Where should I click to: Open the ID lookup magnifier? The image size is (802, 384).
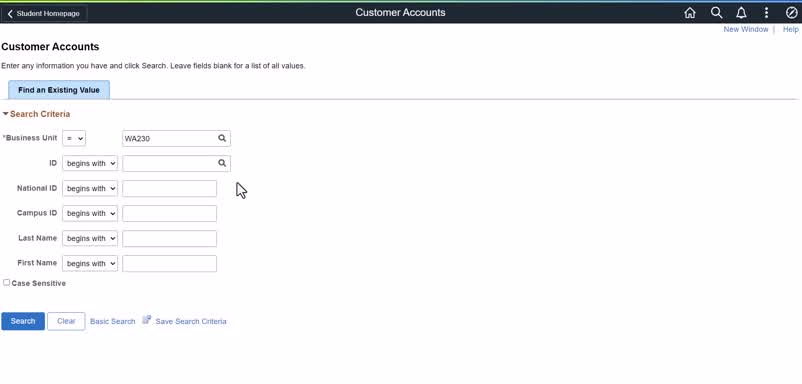click(222, 164)
